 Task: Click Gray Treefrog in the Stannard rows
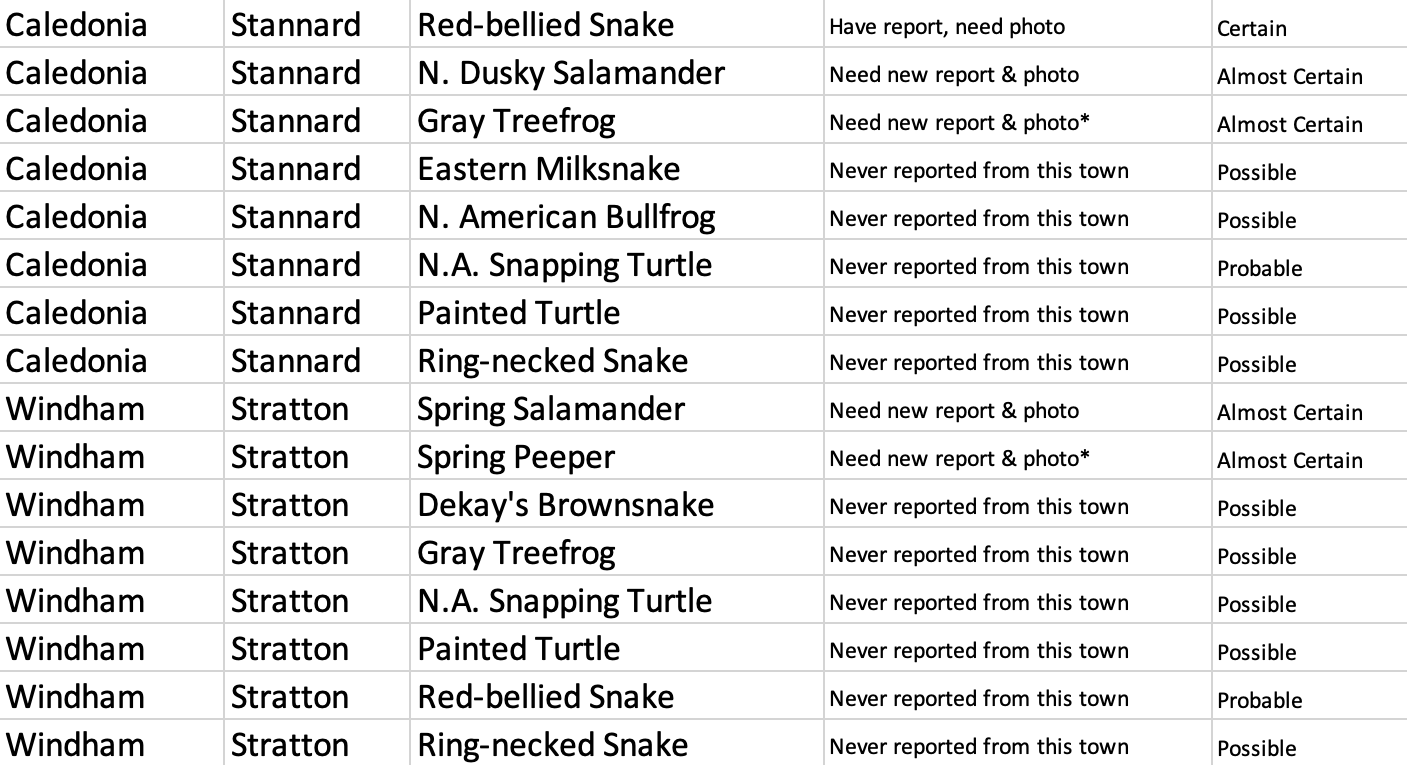tap(516, 121)
